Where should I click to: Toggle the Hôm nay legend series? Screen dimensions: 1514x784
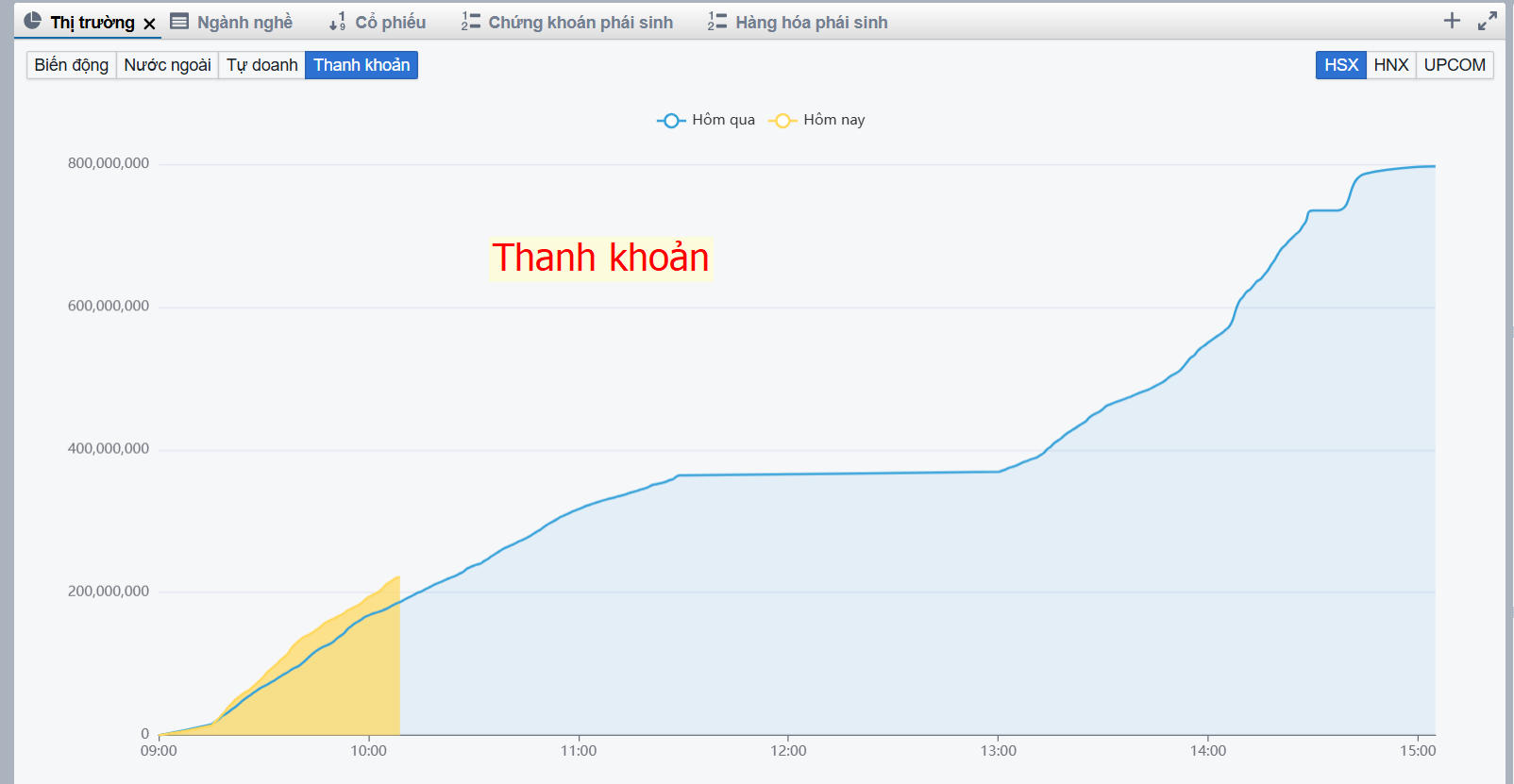(x=817, y=120)
